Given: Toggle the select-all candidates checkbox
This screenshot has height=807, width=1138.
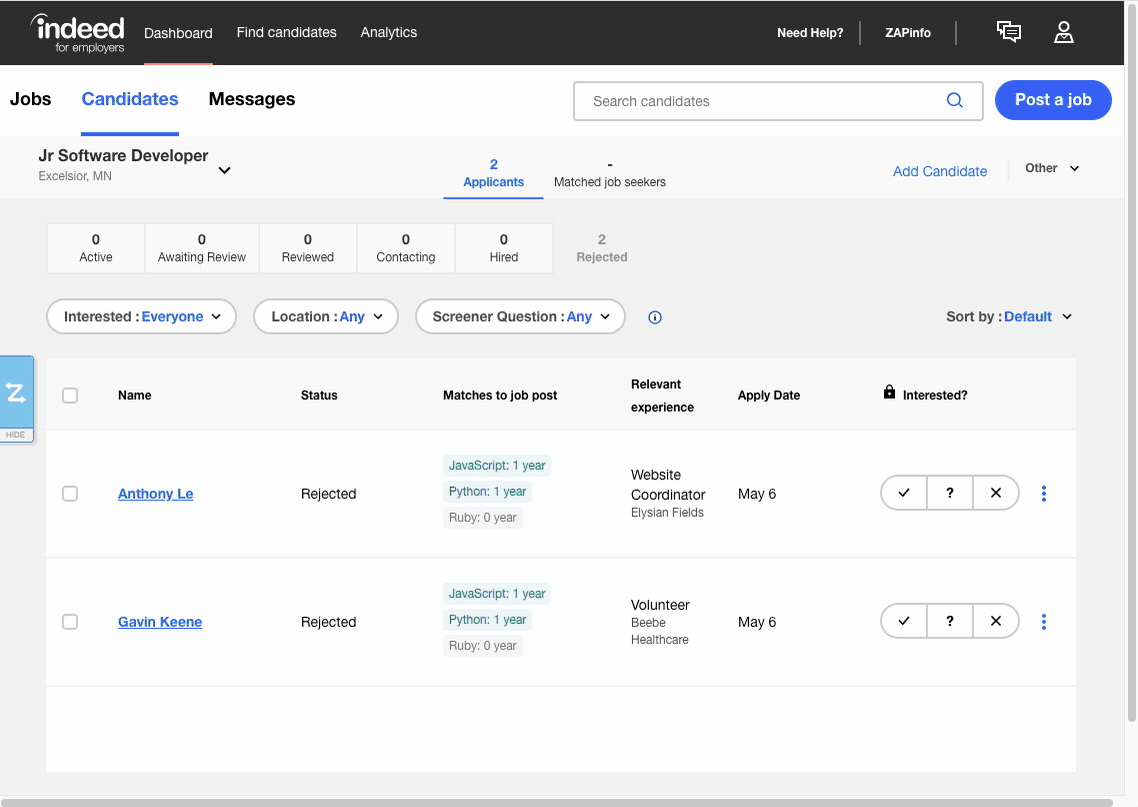Looking at the screenshot, I should [70, 396].
